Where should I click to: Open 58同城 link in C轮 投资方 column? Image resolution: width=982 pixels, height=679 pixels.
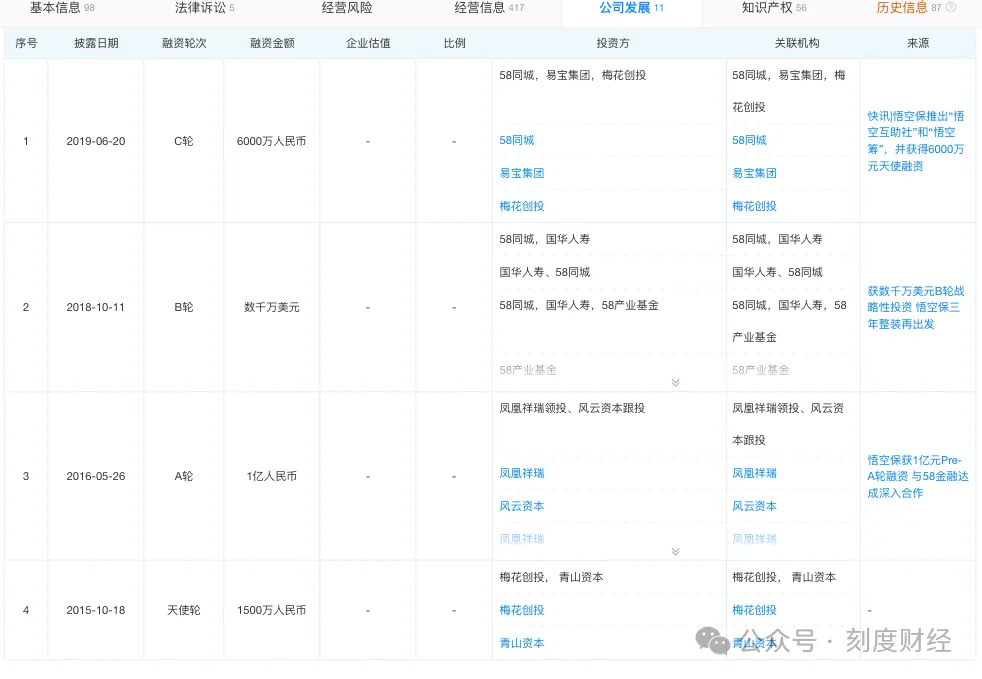pos(517,140)
